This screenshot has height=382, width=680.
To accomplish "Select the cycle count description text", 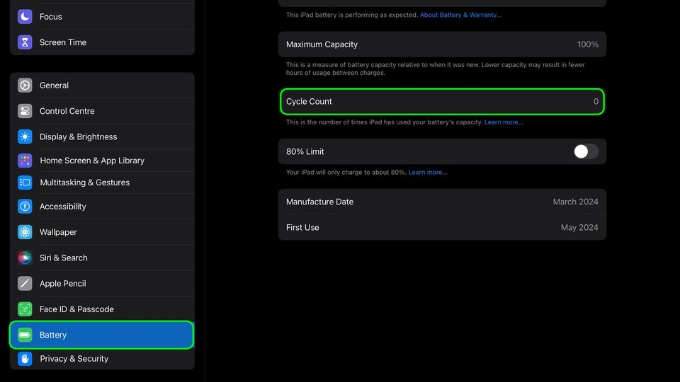I will 384,122.
